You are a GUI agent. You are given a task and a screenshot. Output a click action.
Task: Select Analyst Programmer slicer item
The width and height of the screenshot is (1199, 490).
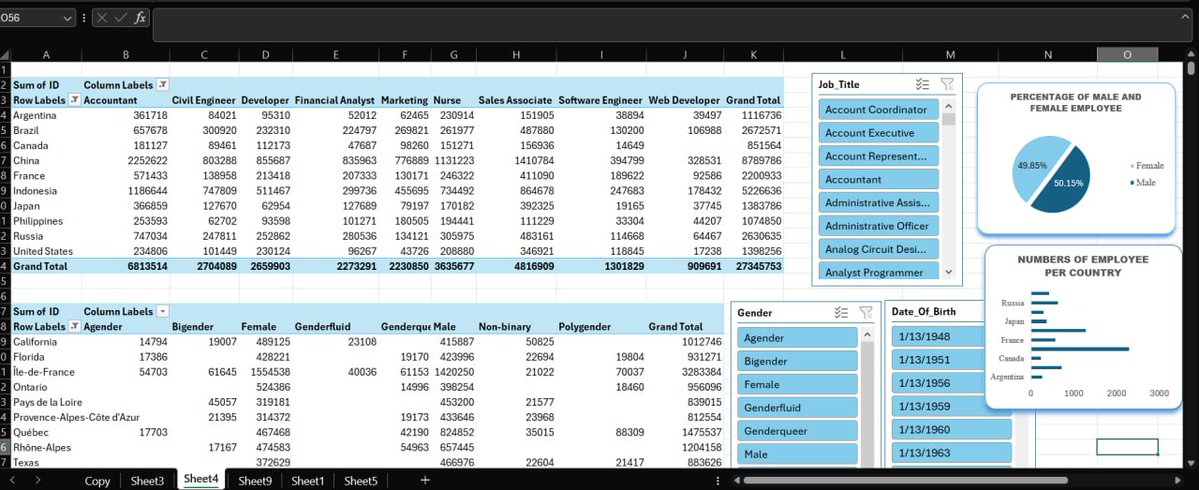[878, 272]
